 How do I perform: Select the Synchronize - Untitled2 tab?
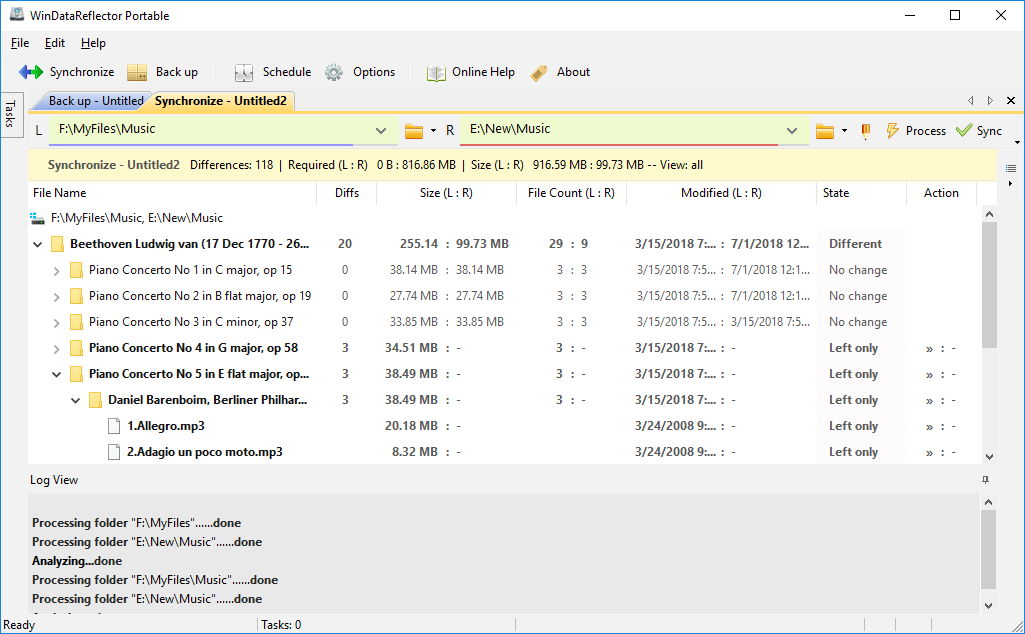pyautogui.click(x=221, y=101)
